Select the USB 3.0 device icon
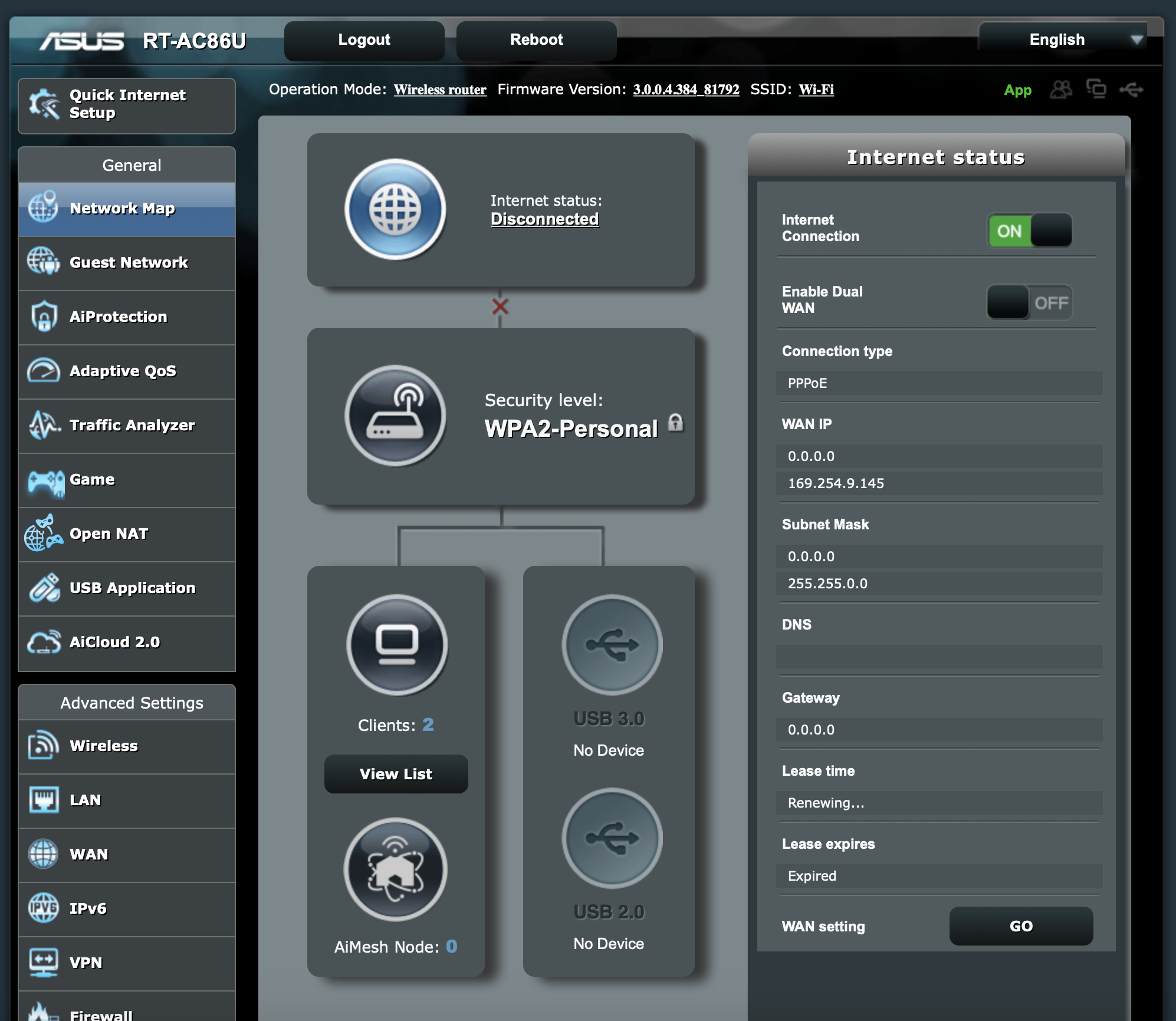The height and width of the screenshot is (1021, 1176). [612, 645]
